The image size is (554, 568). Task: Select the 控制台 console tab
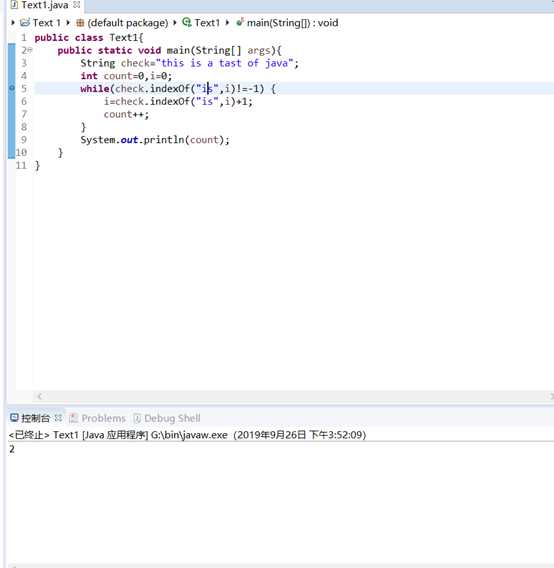point(35,418)
